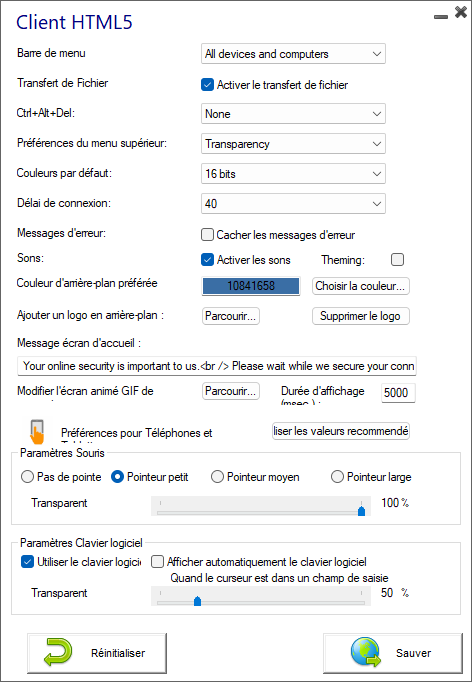The width and height of the screenshot is (472, 682).
Task: Click the keyboard Transparent slider handle
Action: point(197,601)
